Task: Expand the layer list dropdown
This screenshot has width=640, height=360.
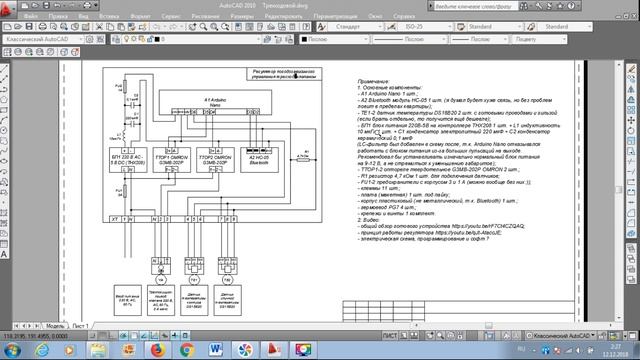Action: pos(258,39)
